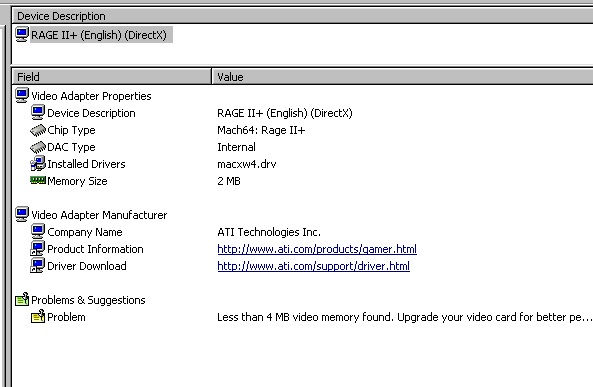Screen dimensions: 593x387
Task: Select the Product Information field label
Action: [x=95, y=249]
